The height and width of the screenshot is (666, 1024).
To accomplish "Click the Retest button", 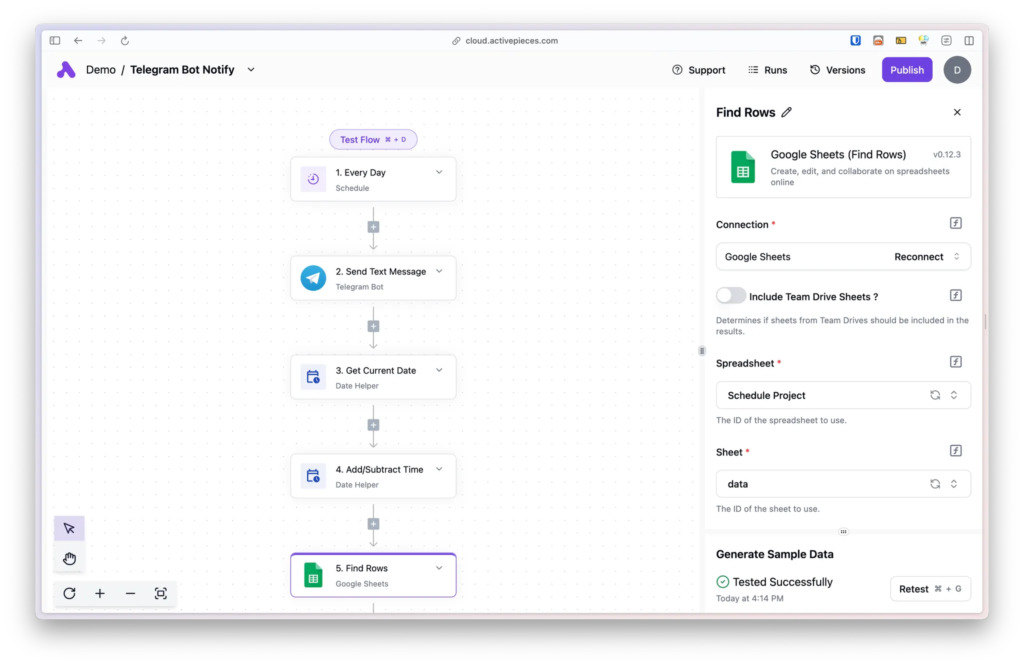I will (930, 589).
